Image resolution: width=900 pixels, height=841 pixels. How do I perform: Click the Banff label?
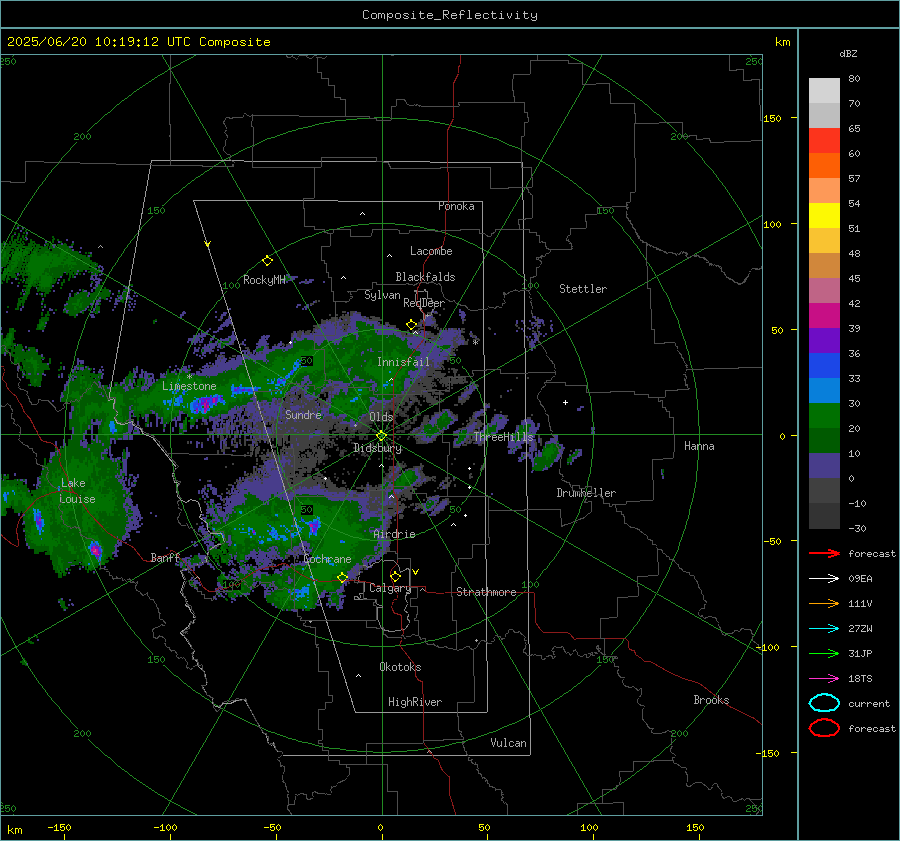pyautogui.click(x=165, y=557)
